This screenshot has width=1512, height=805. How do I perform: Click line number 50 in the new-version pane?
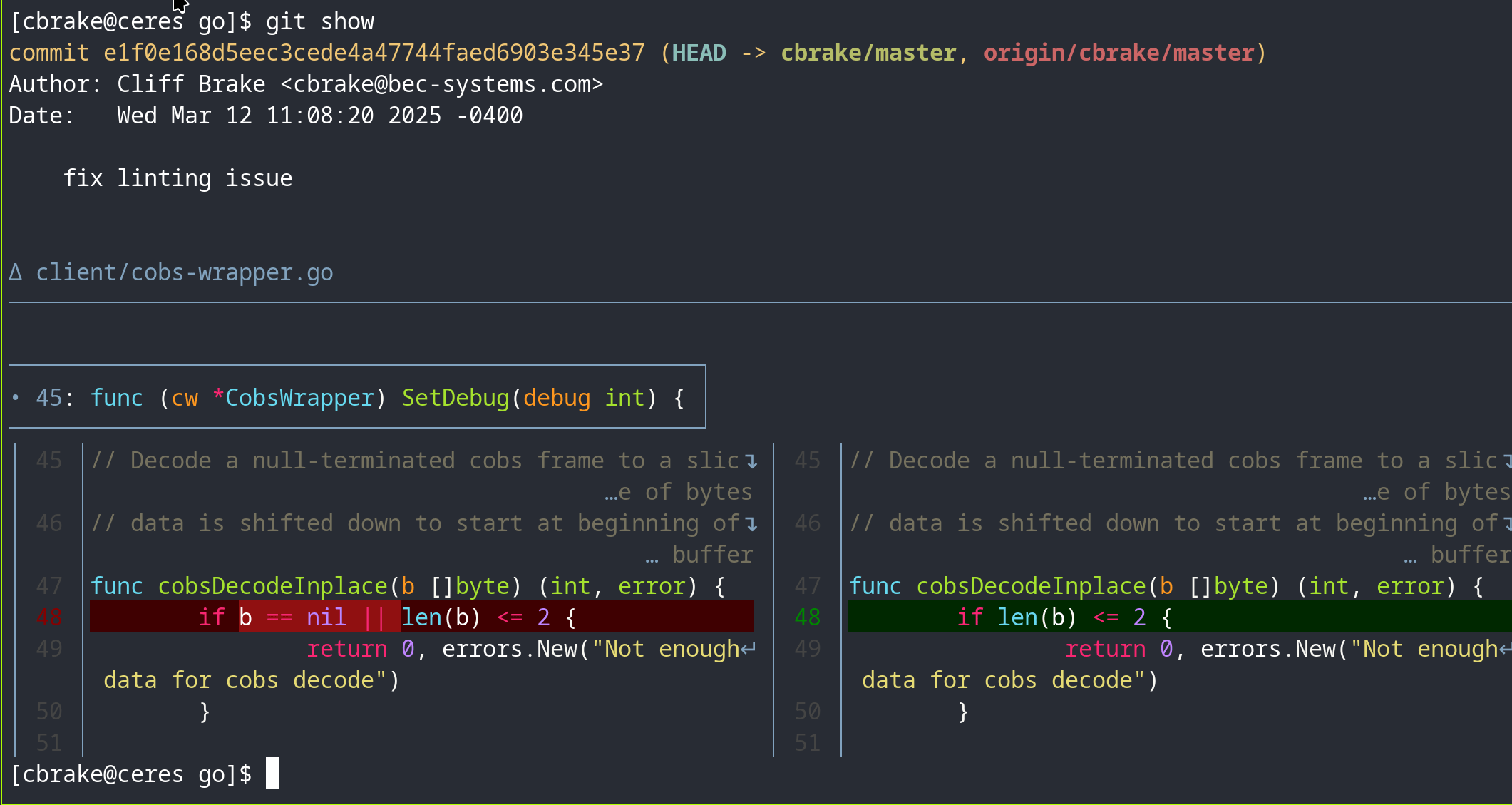click(808, 712)
